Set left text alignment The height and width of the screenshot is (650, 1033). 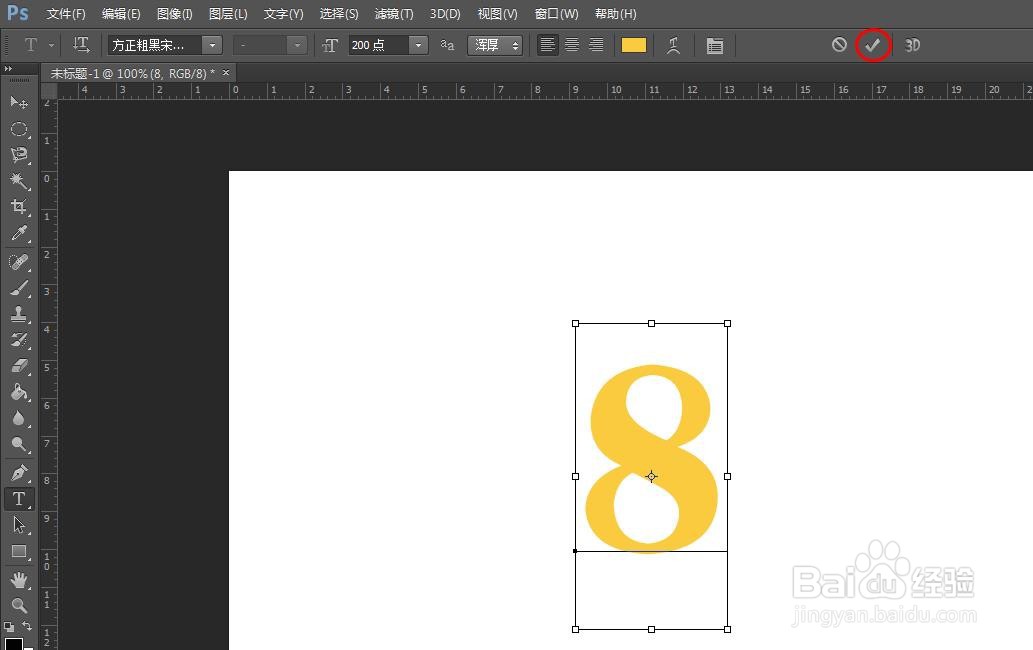click(x=547, y=45)
